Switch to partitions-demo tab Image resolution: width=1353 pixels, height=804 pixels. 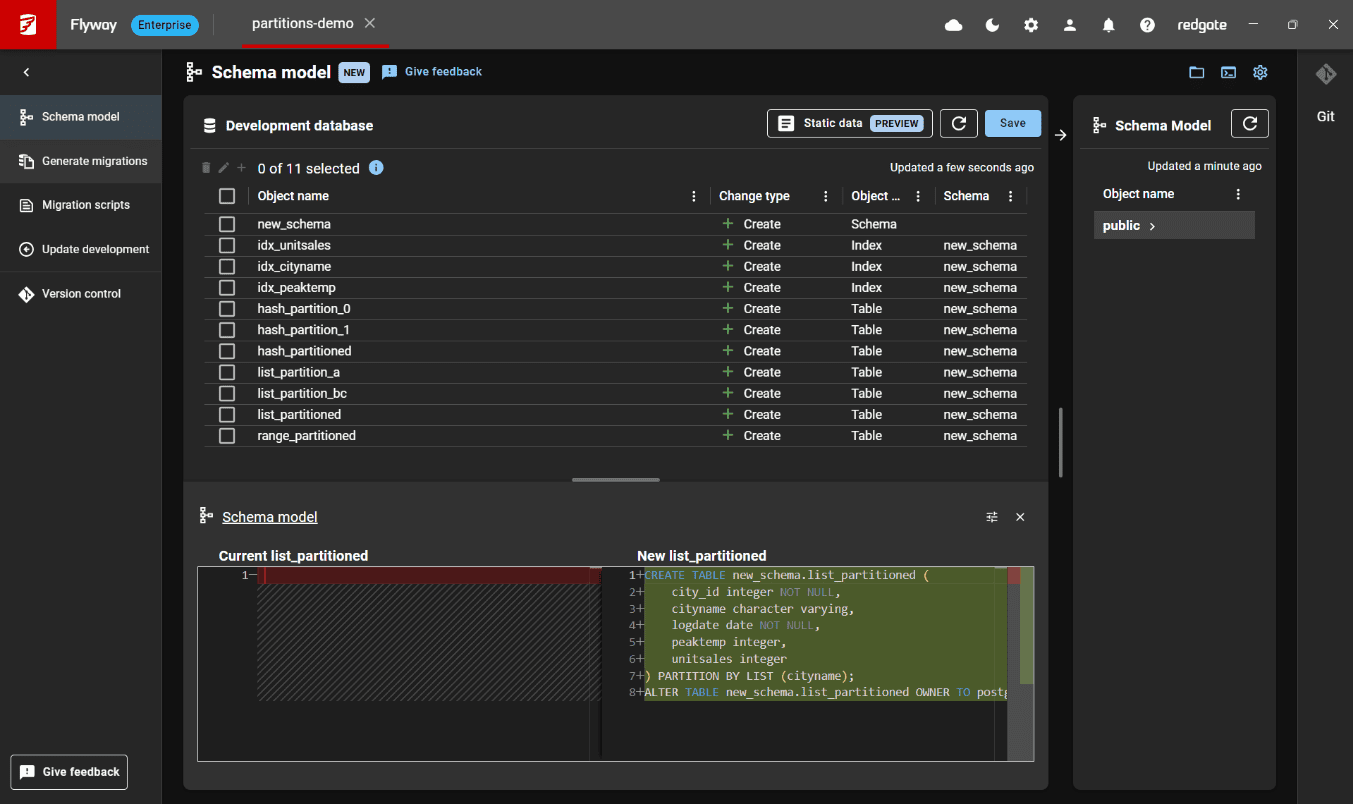302,23
